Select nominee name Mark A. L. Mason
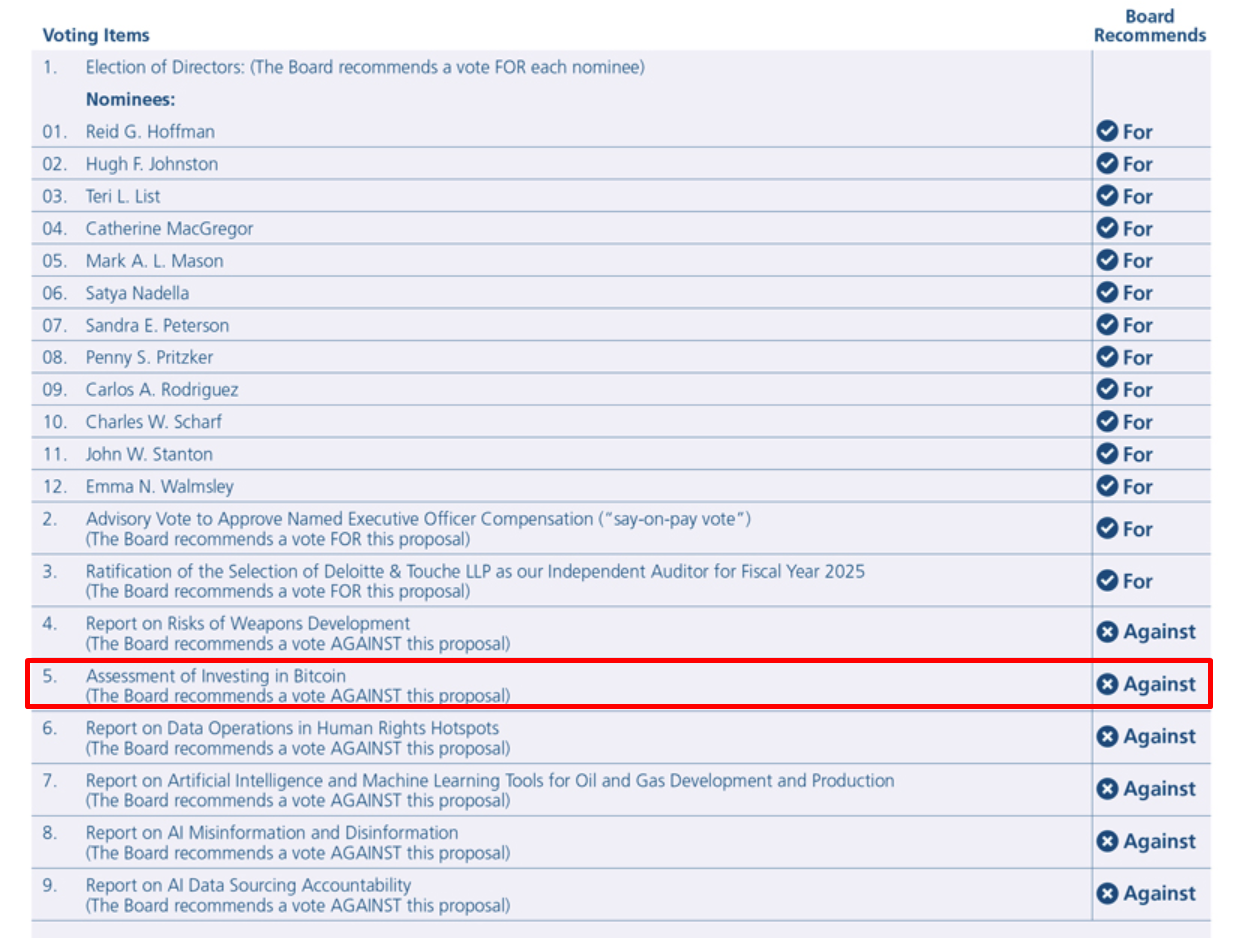 pyautogui.click(x=154, y=261)
